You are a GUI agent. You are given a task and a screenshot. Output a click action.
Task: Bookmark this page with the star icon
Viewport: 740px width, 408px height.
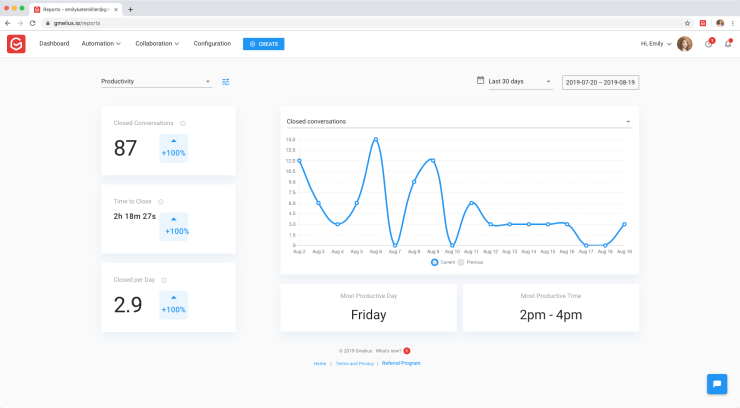(687, 22)
